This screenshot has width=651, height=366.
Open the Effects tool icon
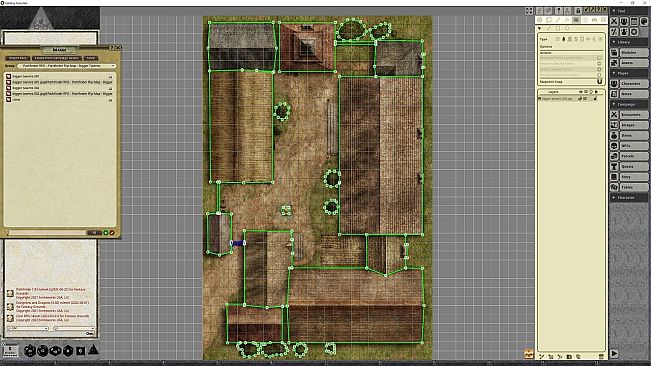click(624, 32)
